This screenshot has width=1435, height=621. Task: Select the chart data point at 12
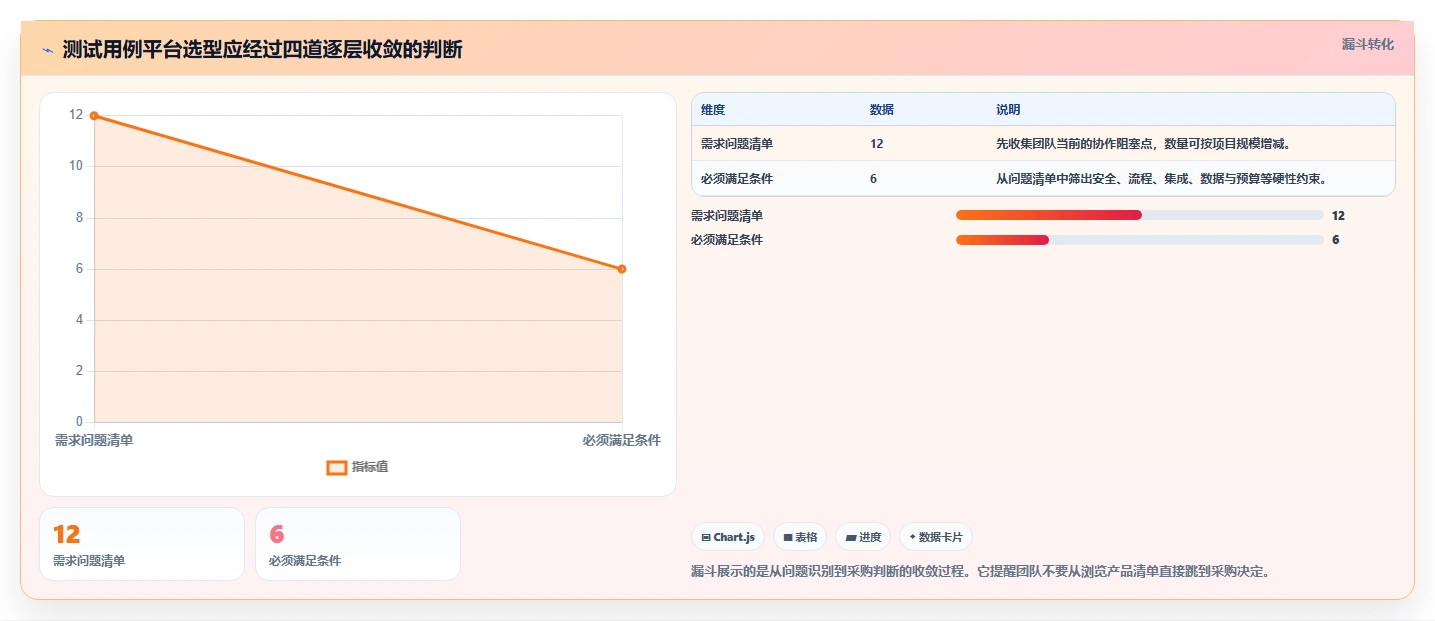point(94,115)
